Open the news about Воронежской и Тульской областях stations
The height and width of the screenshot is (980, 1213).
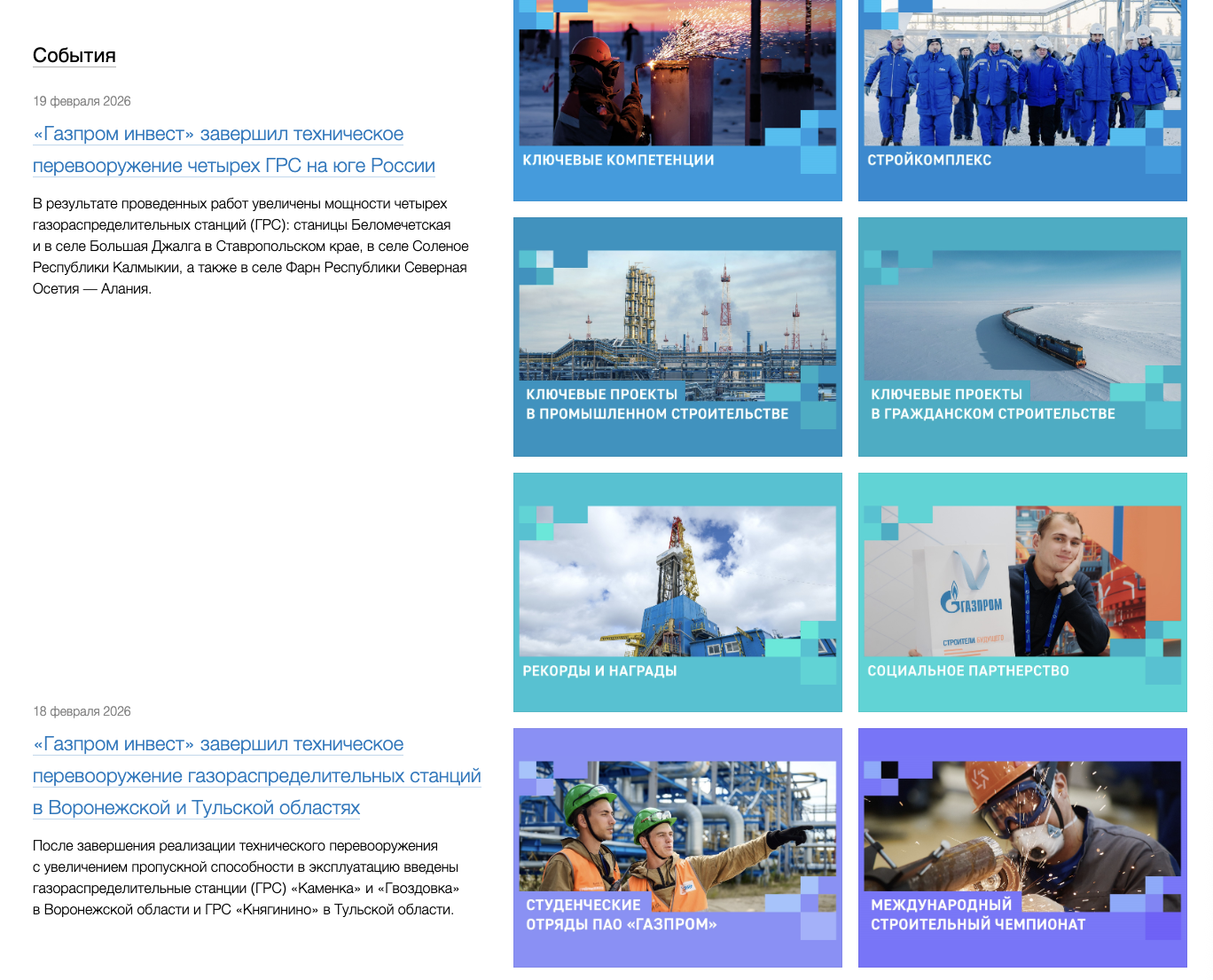coord(256,776)
